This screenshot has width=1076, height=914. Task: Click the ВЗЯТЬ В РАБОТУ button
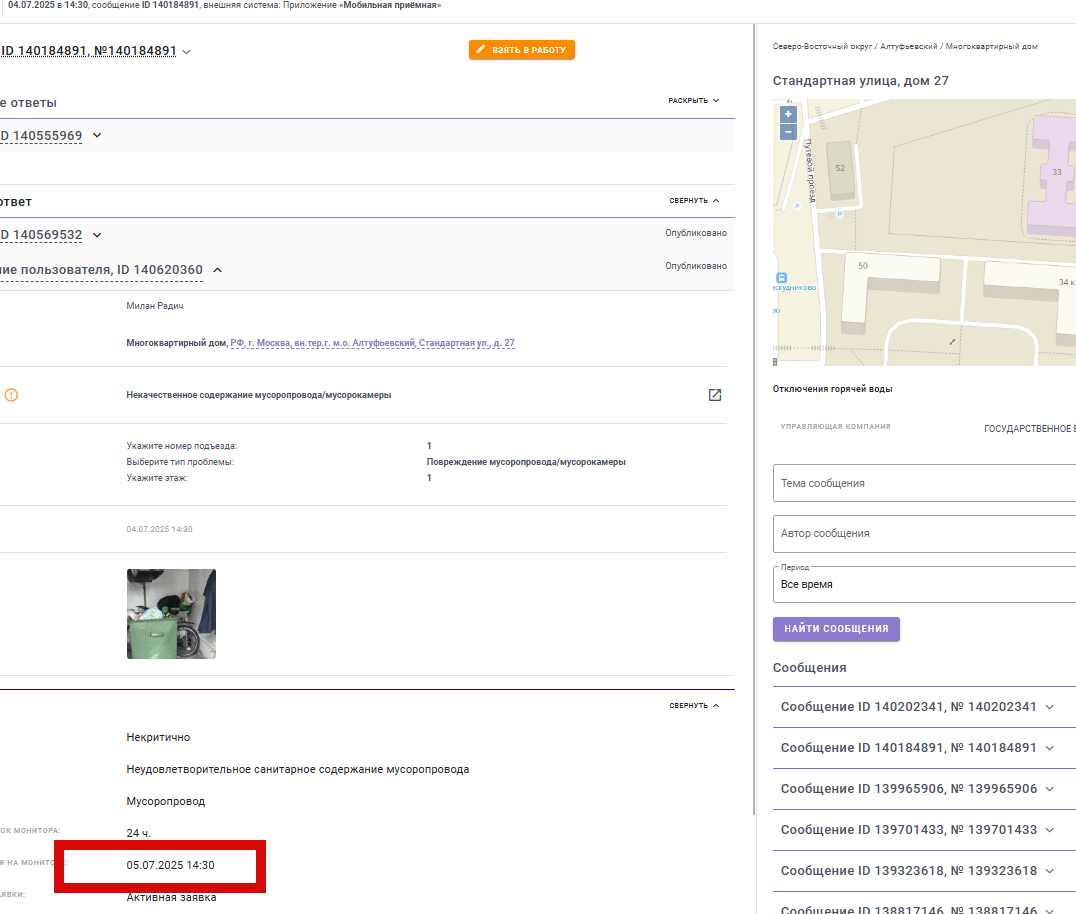point(522,49)
